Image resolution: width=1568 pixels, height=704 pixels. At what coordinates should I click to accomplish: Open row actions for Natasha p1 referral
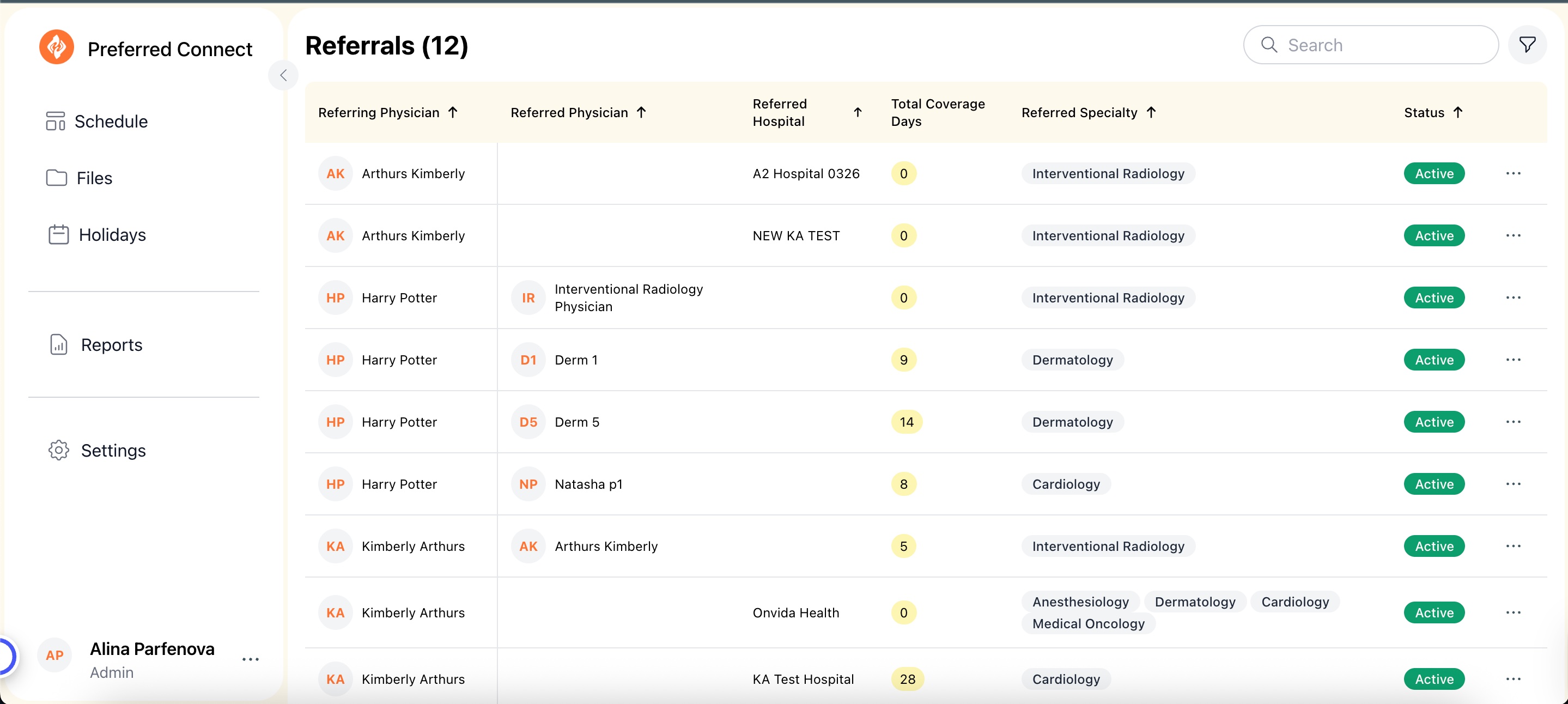[1513, 484]
